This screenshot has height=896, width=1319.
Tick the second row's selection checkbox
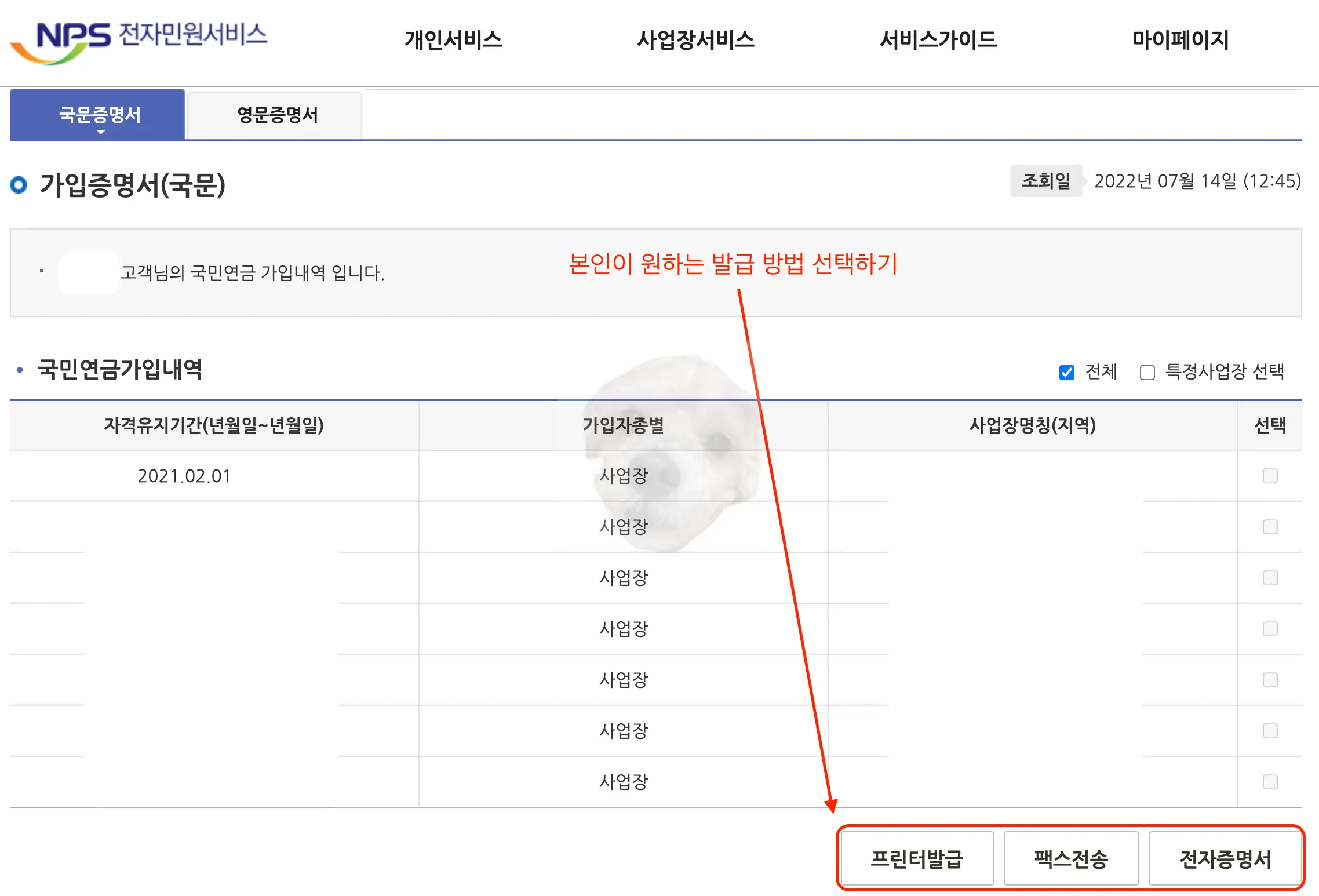[1270, 527]
